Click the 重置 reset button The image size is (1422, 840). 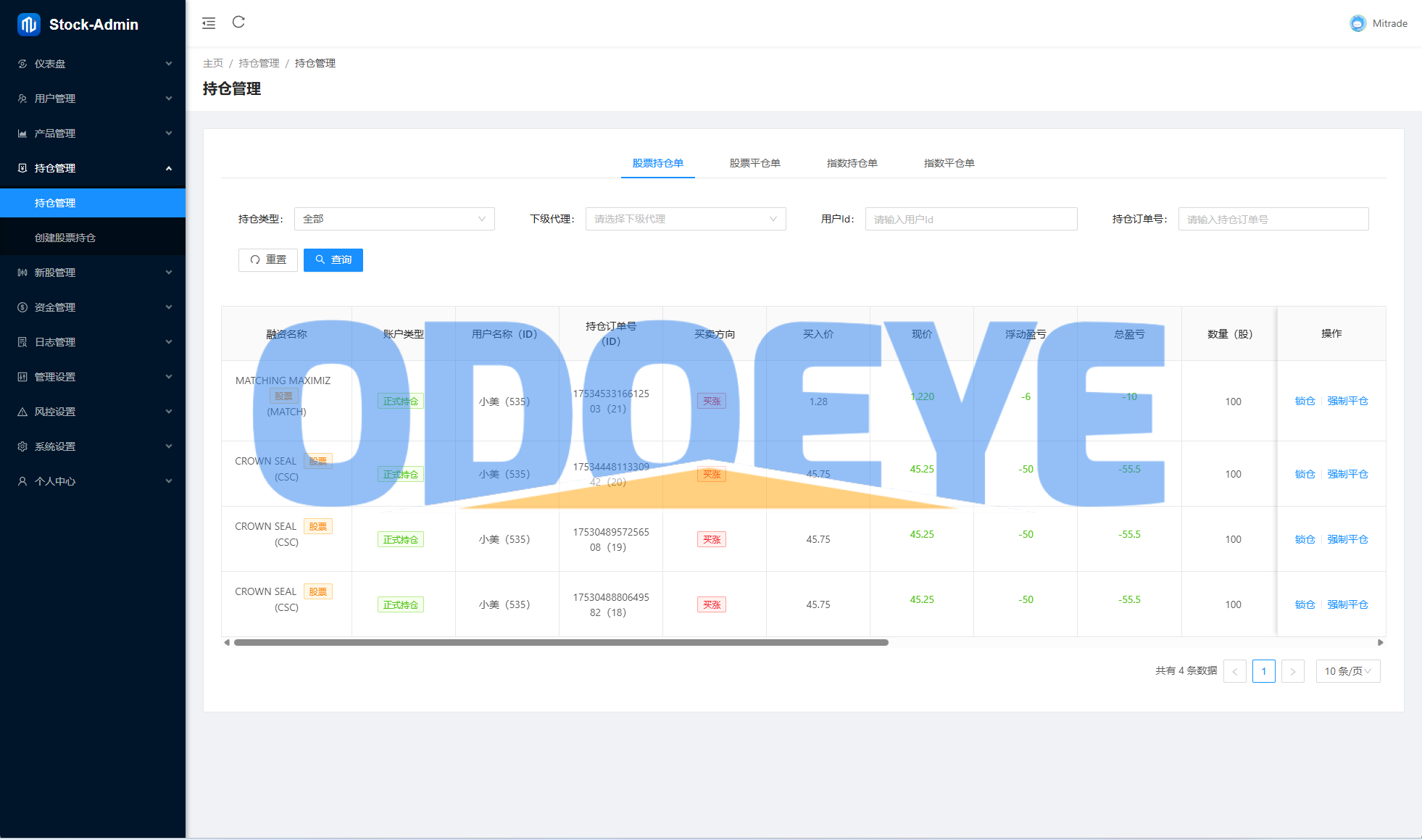click(268, 259)
